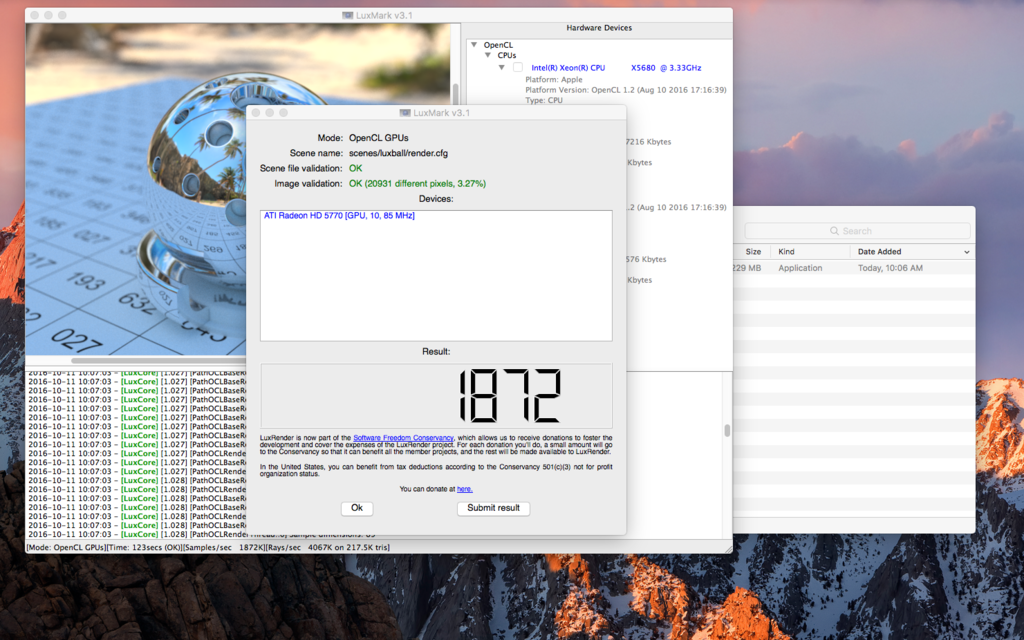Viewport: 1024px width, 640px height.
Task: Open the Software Freedom Conservancy link
Action: coord(403,438)
